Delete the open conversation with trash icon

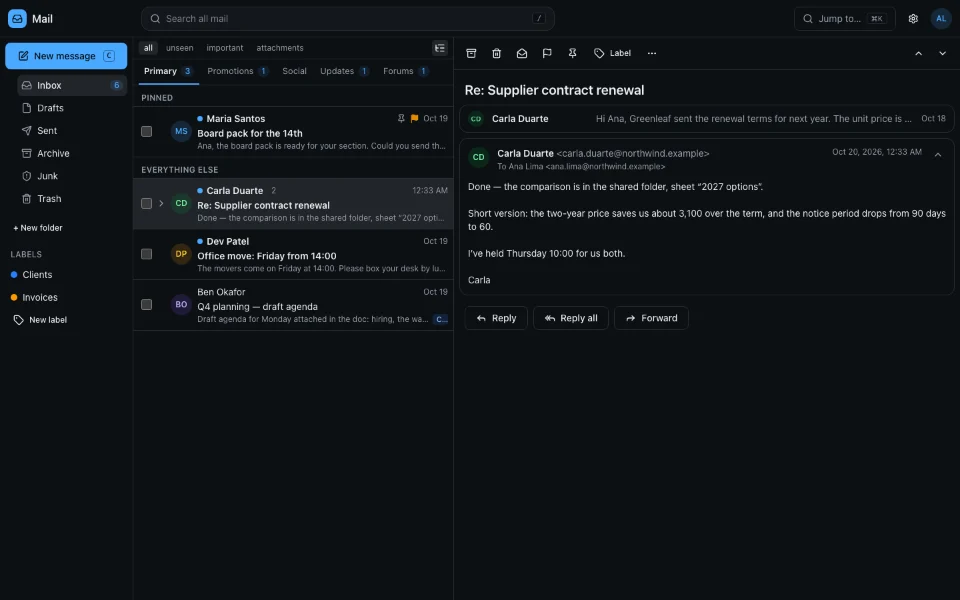[497, 53]
